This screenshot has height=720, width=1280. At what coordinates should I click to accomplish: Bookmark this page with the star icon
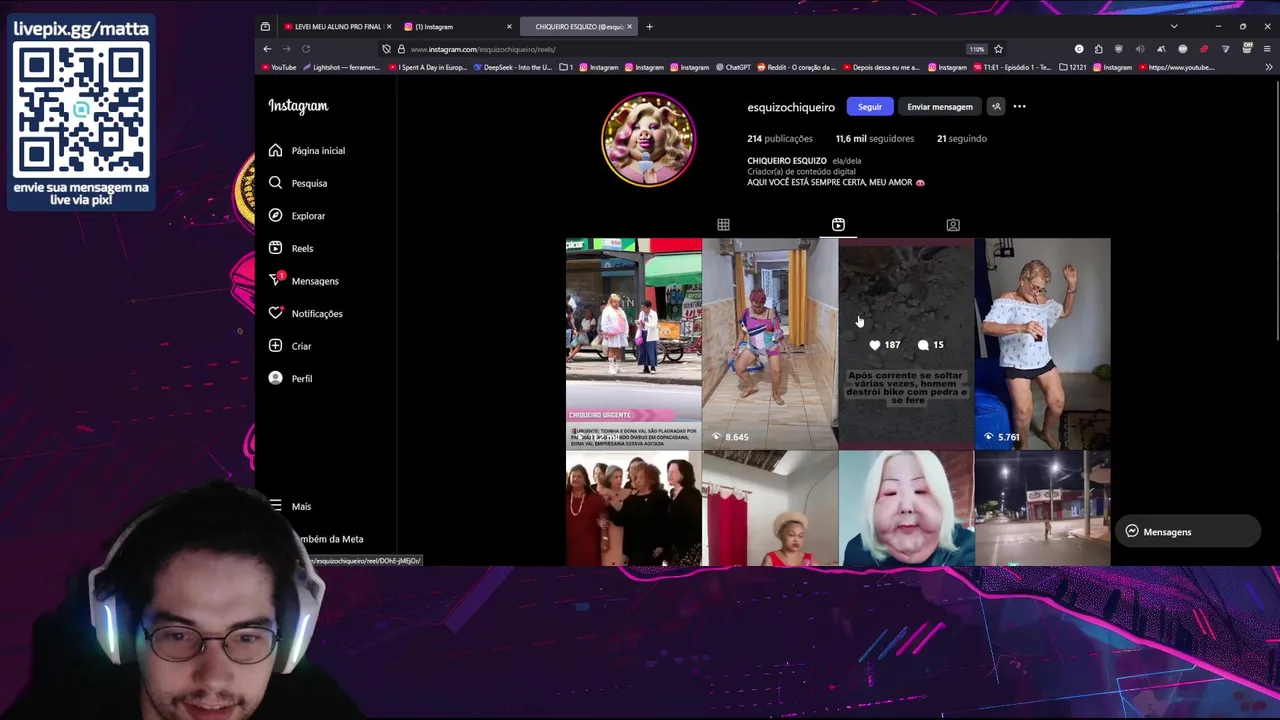point(998,49)
